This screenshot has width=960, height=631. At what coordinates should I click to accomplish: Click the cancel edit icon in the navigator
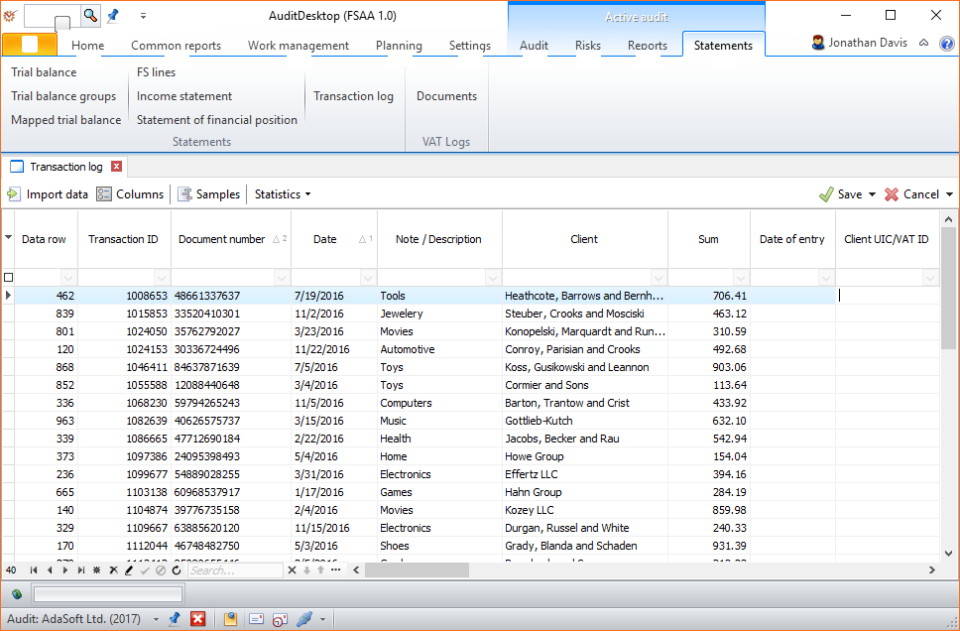tap(159, 570)
